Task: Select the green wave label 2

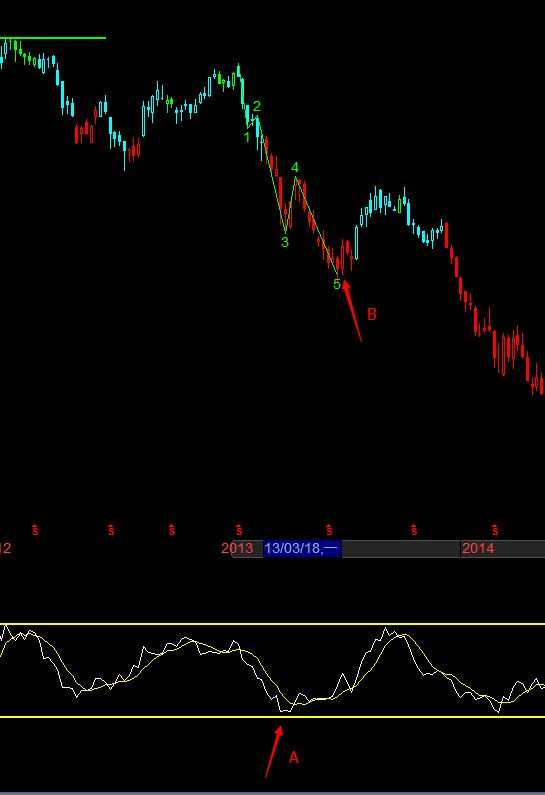Action: [x=257, y=106]
